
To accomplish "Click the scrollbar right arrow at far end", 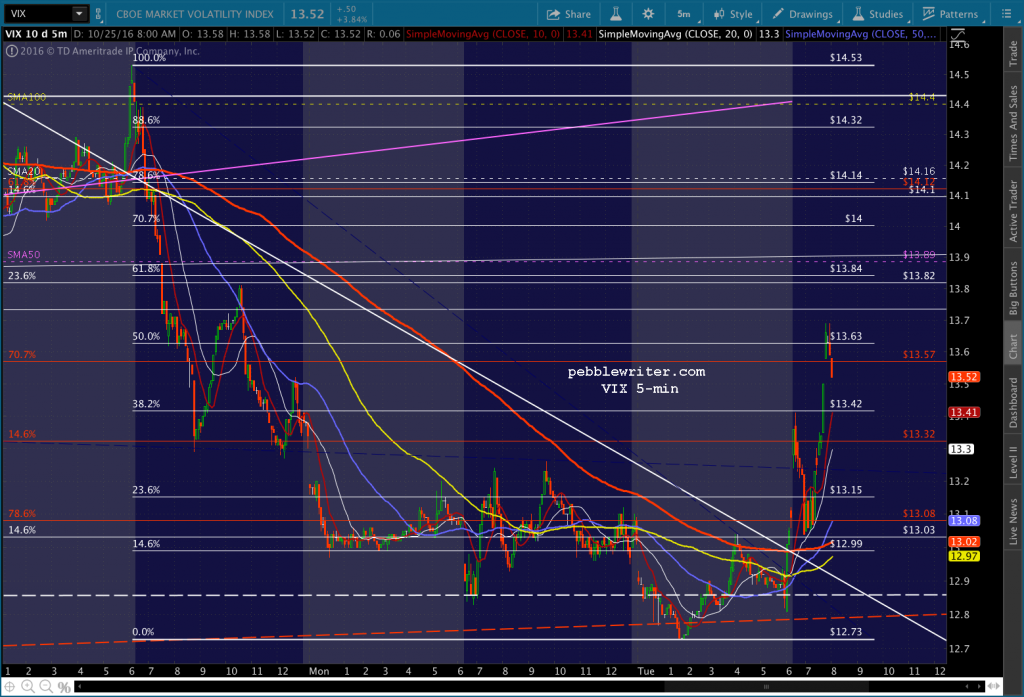I will (x=978, y=687).
